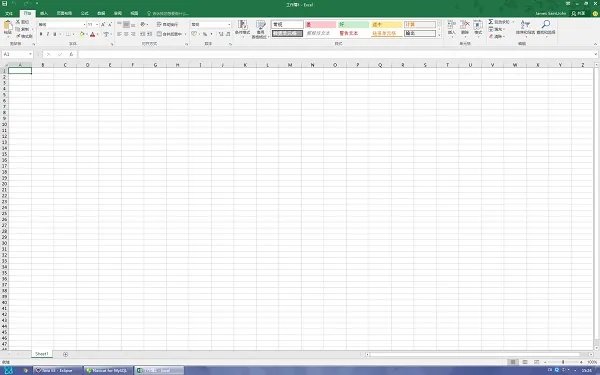Viewport: 600px width, 375px height.
Task: Open the Format as Table icon
Action: pyautogui.click(x=261, y=25)
